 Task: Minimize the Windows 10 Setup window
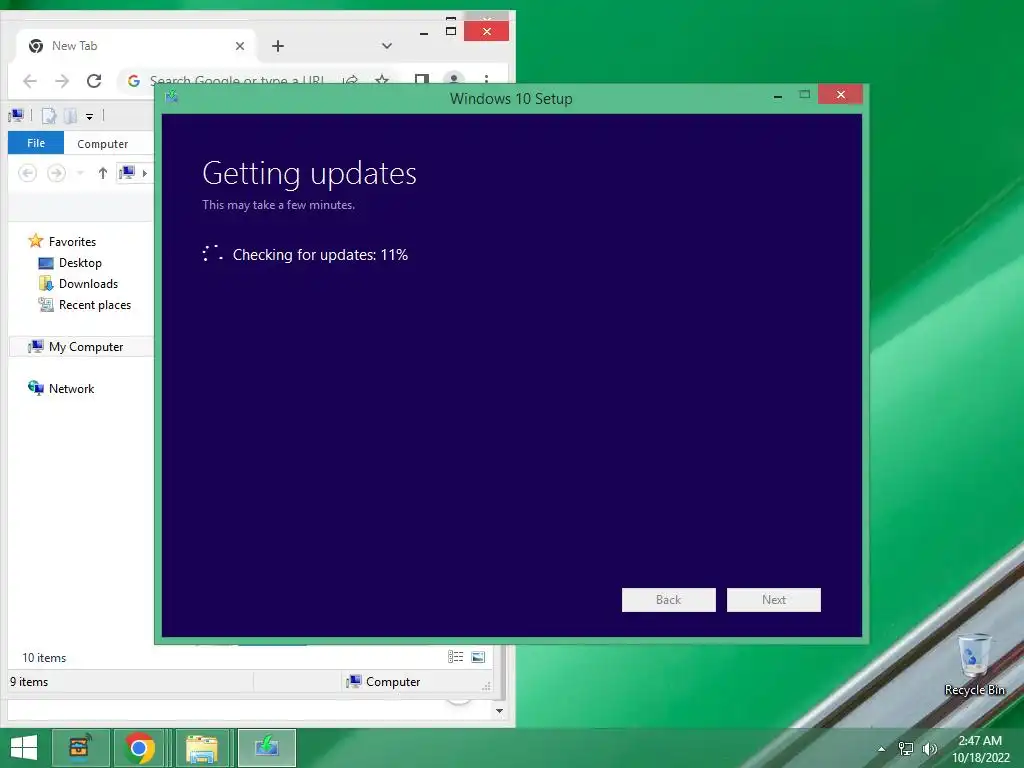pos(777,96)
